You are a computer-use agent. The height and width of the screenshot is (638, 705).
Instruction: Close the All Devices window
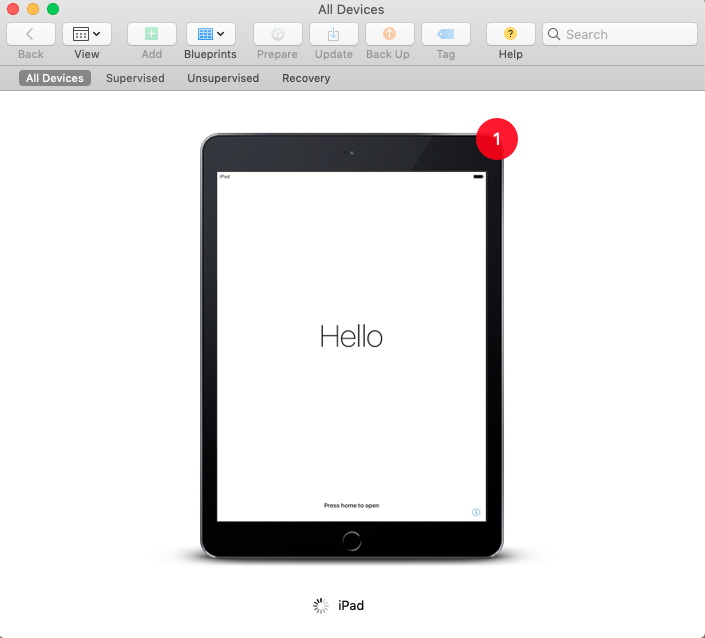point(13,9)
